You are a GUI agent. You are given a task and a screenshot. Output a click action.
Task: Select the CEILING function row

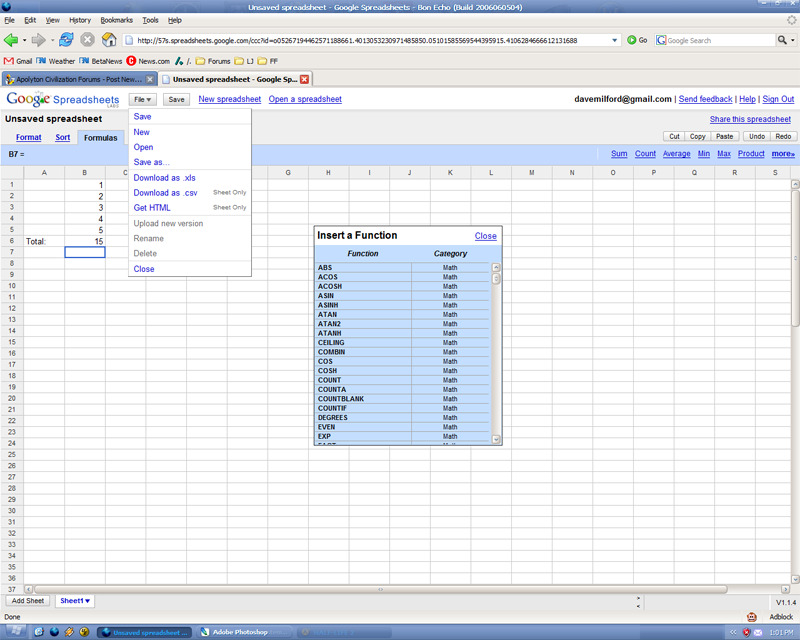point(403,342)
